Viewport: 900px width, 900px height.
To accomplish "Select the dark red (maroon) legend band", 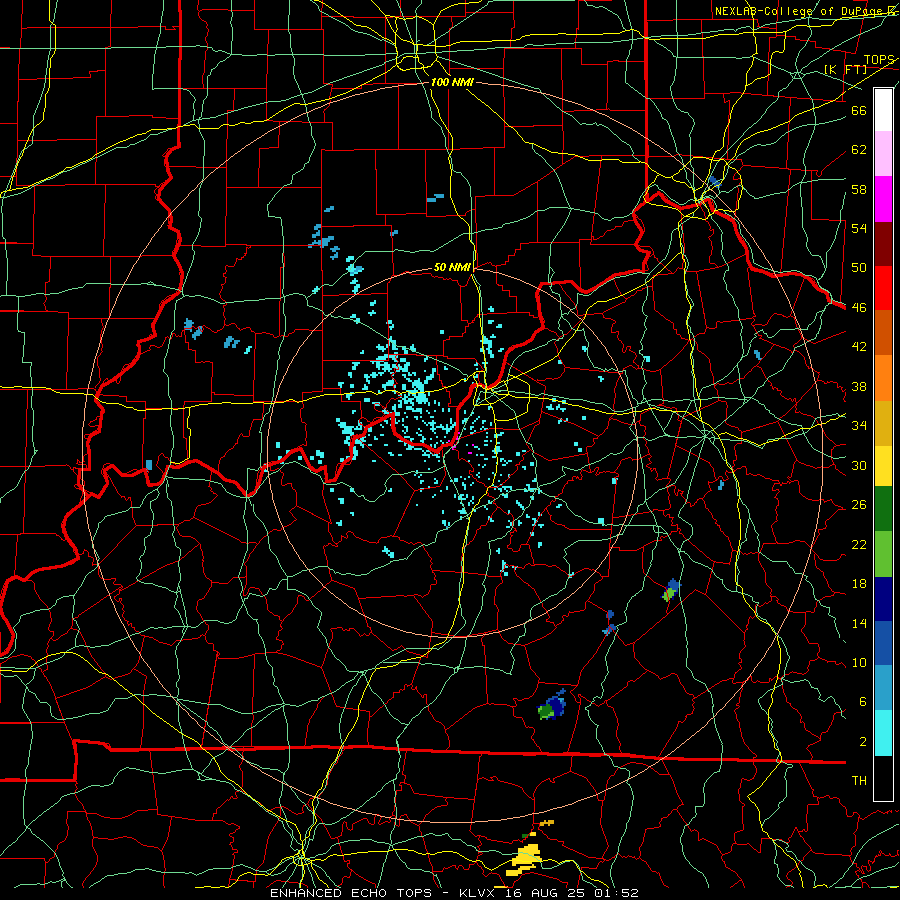I will tap(883, 243).
